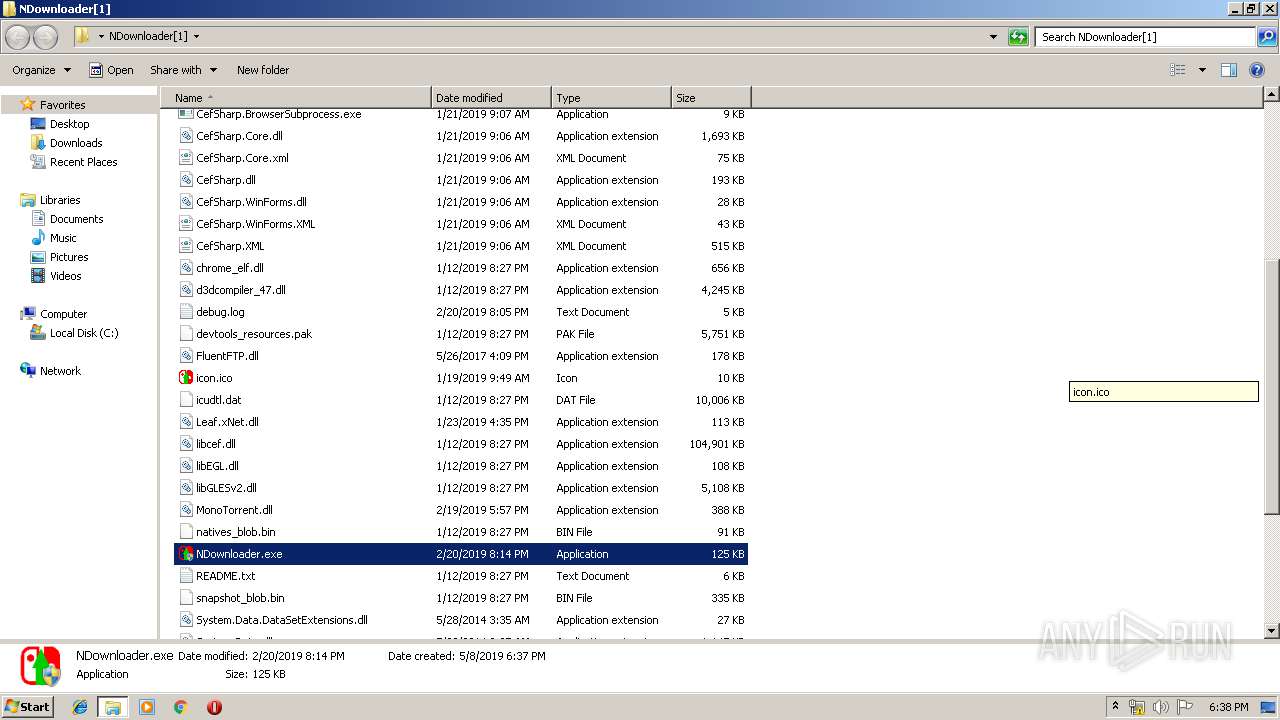The width and height of the screenshot is (1280, 720).
Task: Select Computer in the navigation pane
Action: (63, 314)
